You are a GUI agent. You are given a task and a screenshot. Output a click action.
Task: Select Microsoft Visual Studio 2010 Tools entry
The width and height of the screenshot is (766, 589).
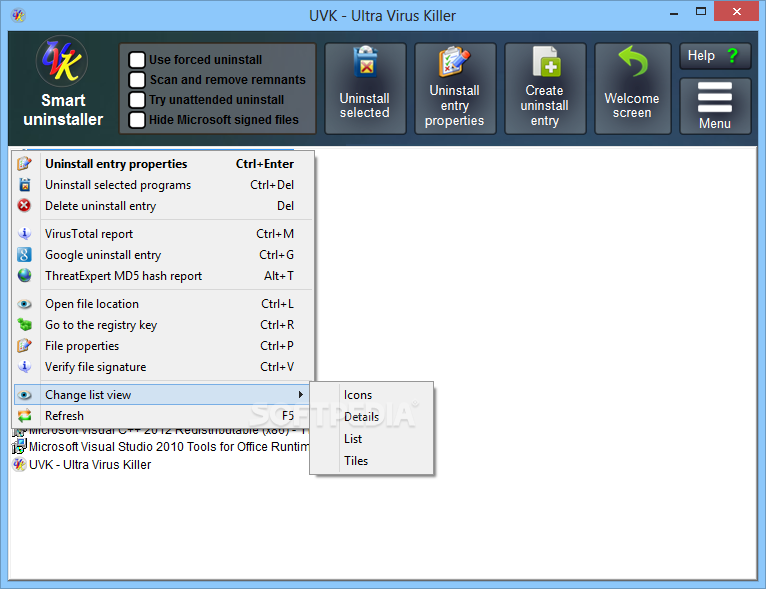pyautogui.click(x=169, y=446)
